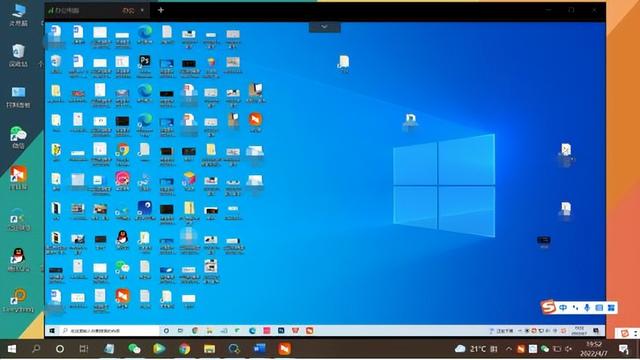640x360 pixels.
Task: Toggle Sogou Chinese/English mode via the 中 button
Action: pos(563,308)
